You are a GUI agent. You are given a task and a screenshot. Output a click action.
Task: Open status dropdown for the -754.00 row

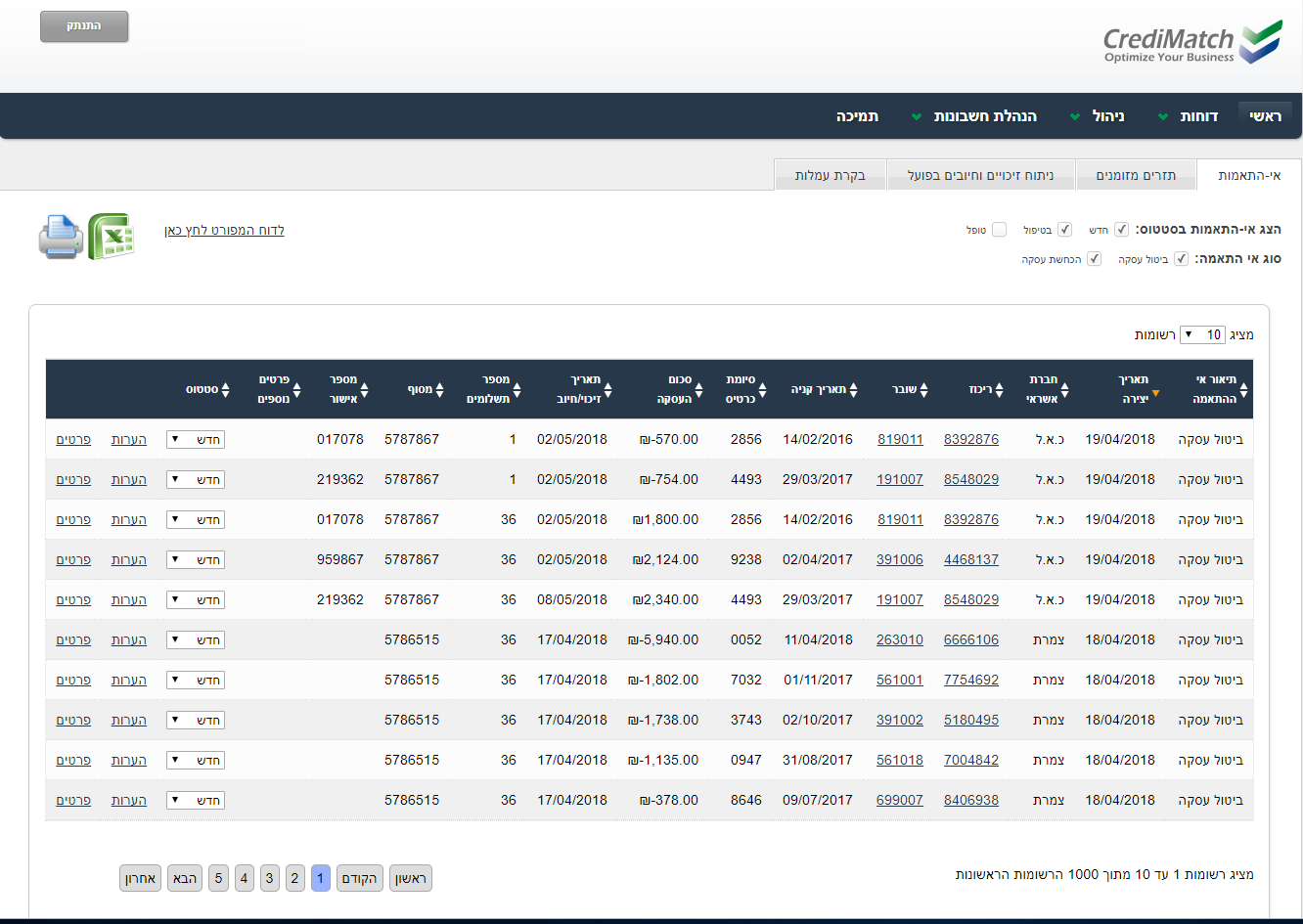coord(196,479)
